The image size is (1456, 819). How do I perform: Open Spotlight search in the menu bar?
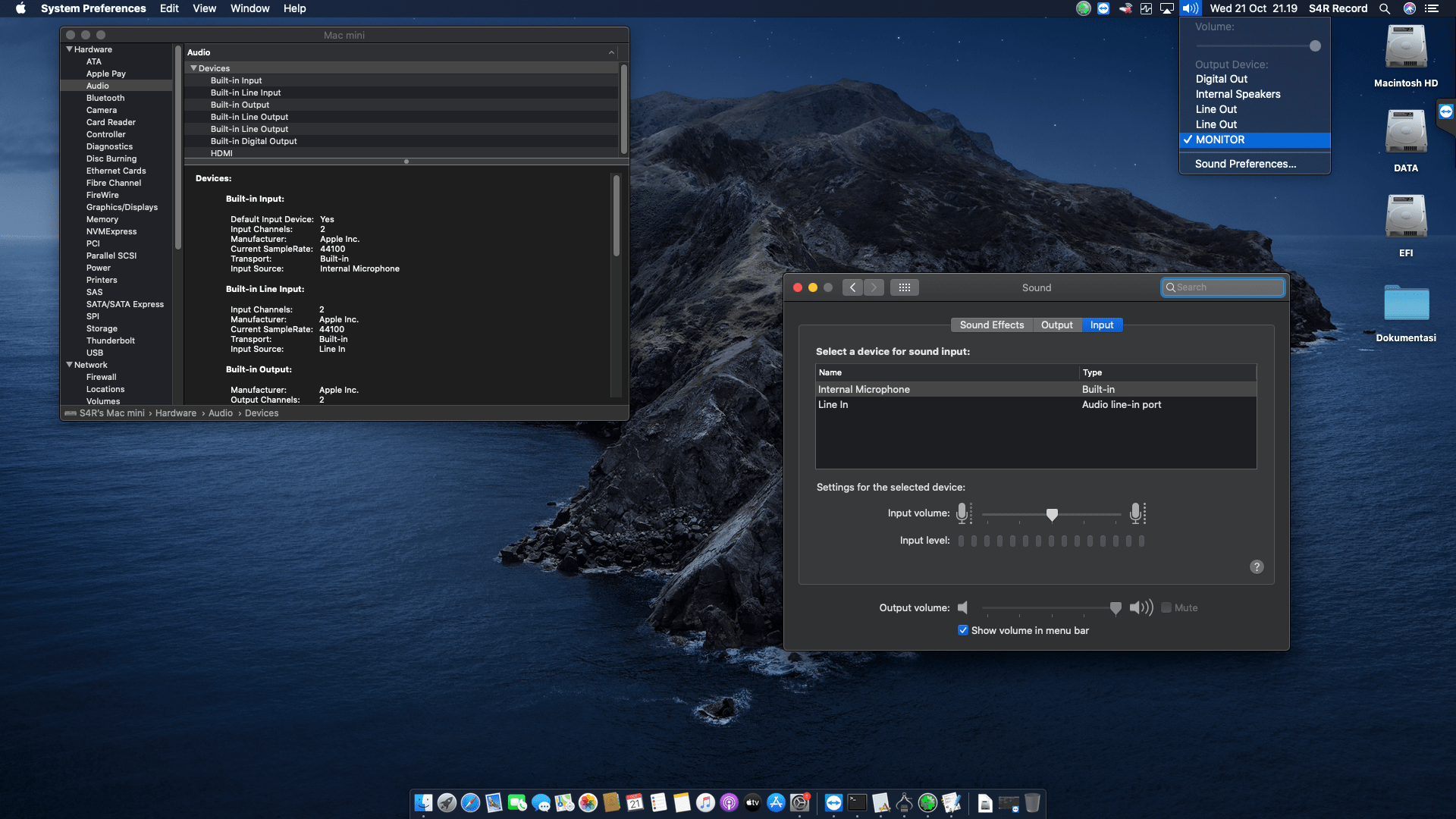pyautogui.click(x=1385, y=8)
